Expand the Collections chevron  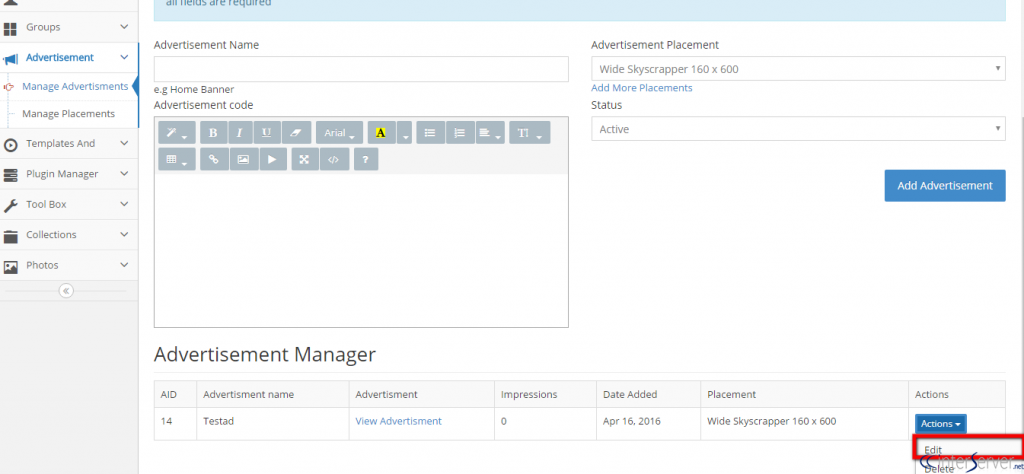point(125,234)
